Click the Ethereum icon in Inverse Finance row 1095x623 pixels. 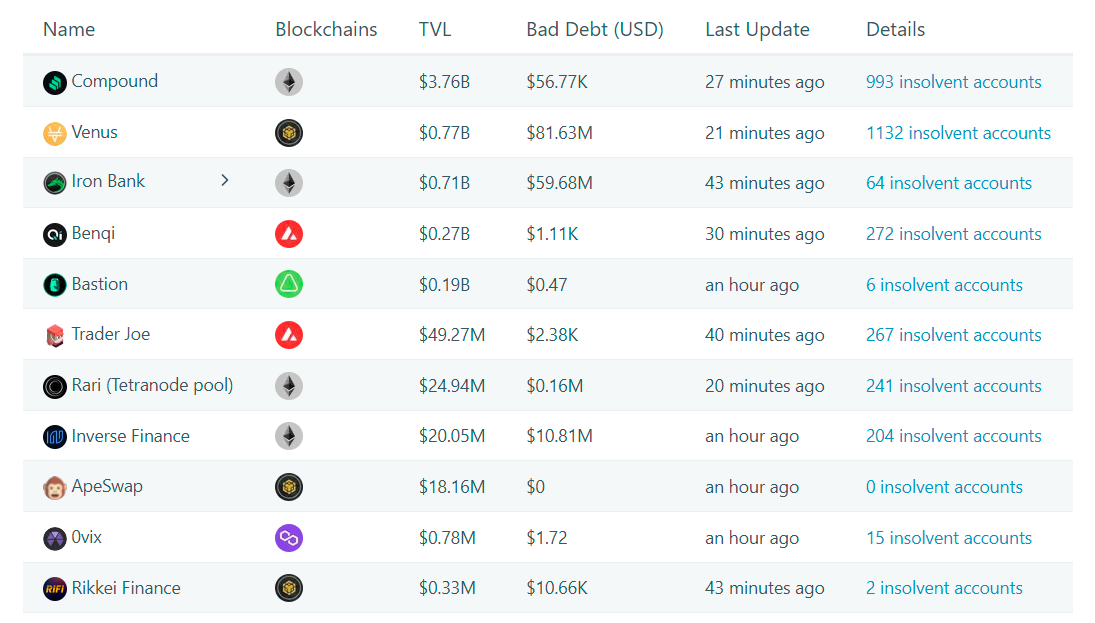click(288, 437)
